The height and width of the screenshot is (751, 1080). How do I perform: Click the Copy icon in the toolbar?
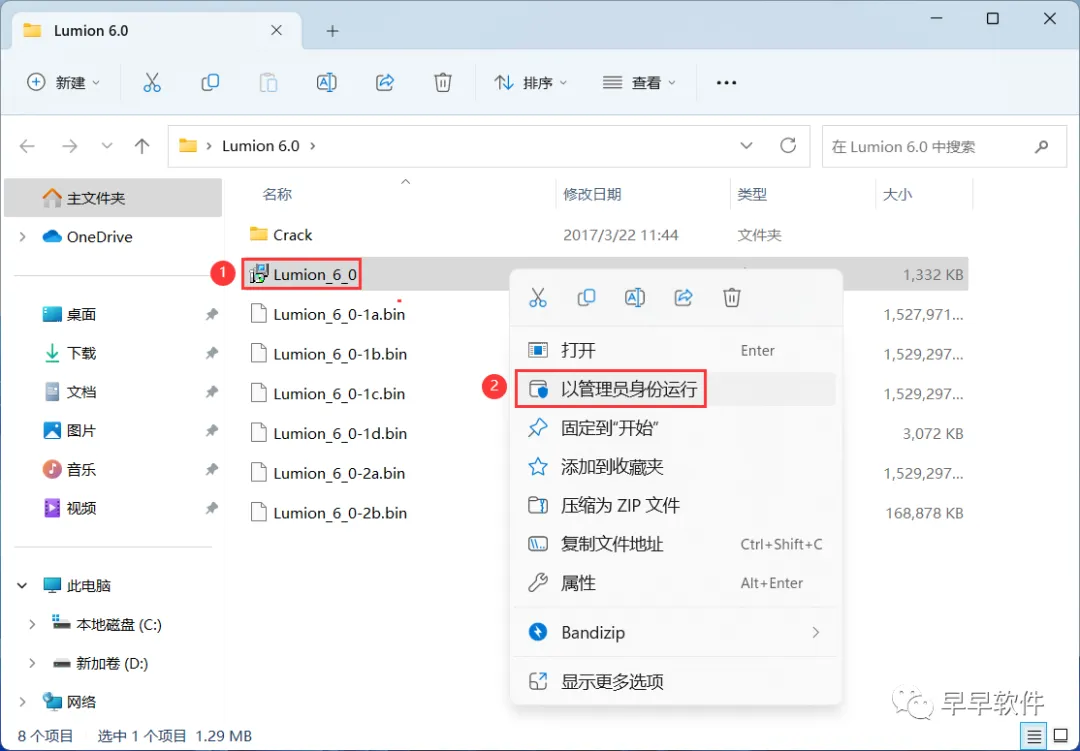(x=210, y=83)
